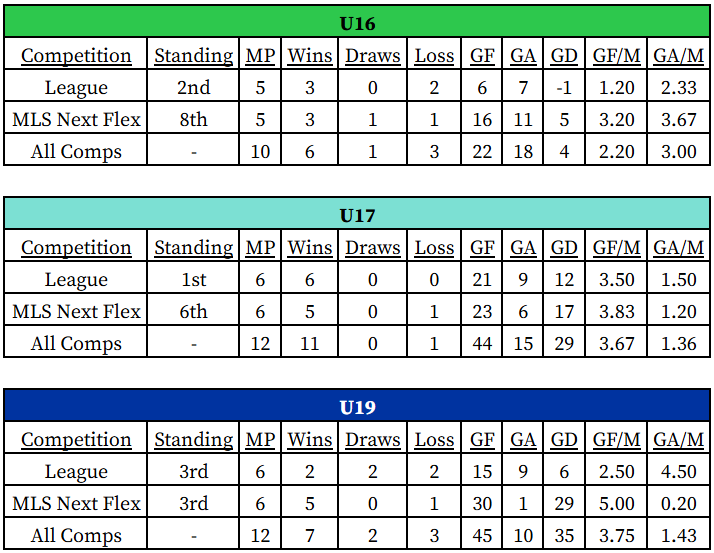Click the Draws header in U19 table

click(373, 440)
